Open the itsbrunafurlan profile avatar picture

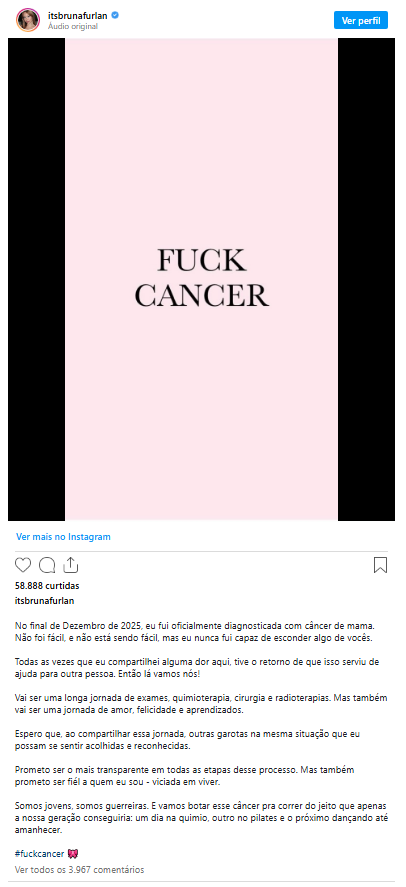pos(28,20)
